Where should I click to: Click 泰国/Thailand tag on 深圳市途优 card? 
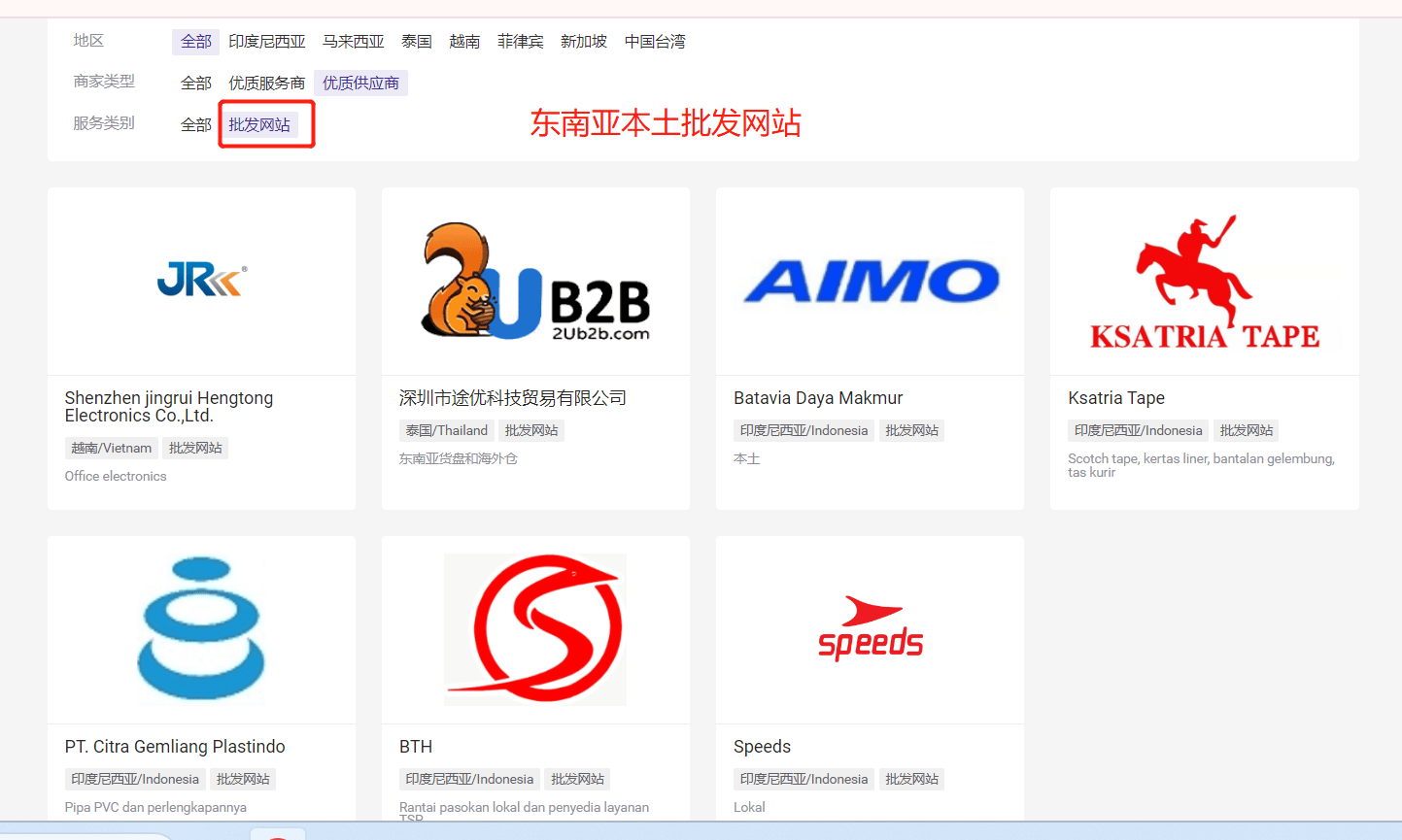447,431
